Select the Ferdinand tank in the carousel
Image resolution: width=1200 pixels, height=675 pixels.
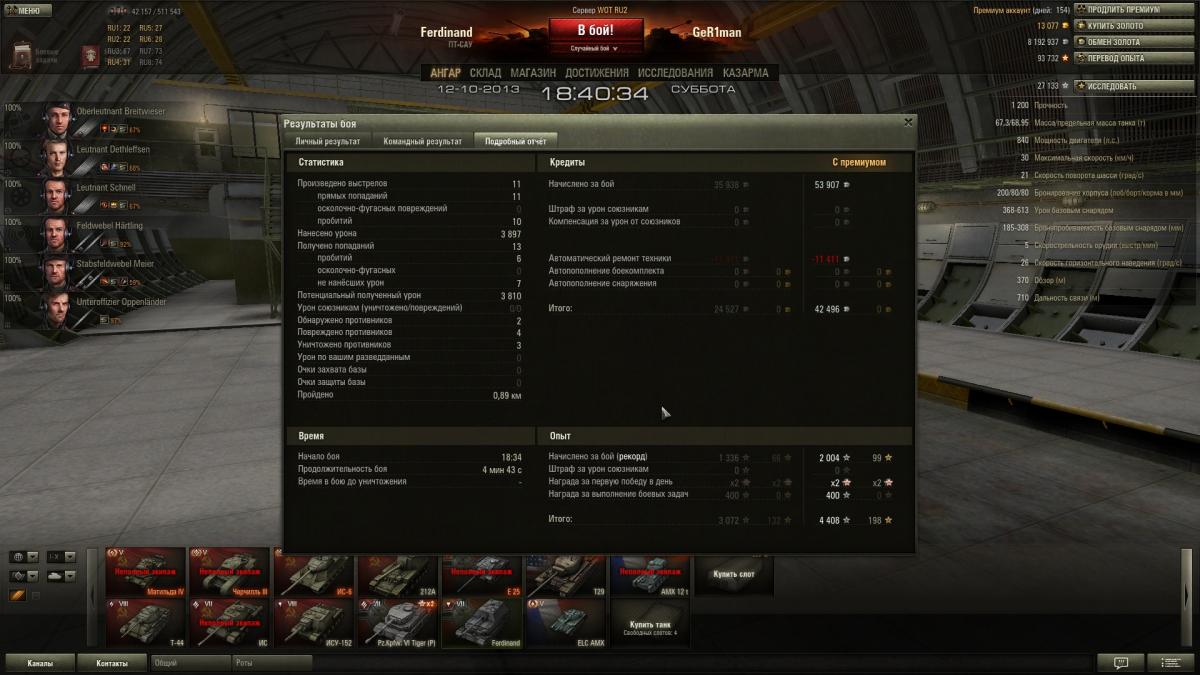(482, 622)
